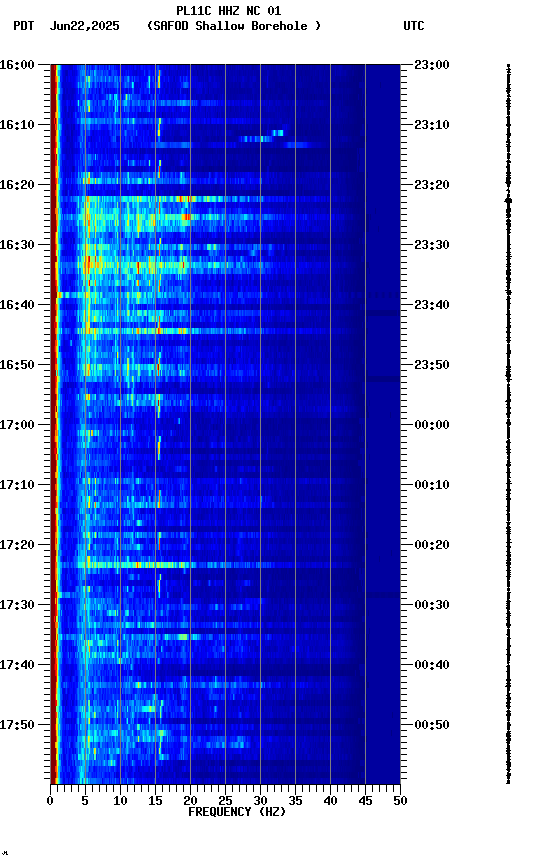Image resolution: width=552 pixels, height=864 pixels.
Task: Click the 10 Hz frequency tick label
Action: click(120, 801)
